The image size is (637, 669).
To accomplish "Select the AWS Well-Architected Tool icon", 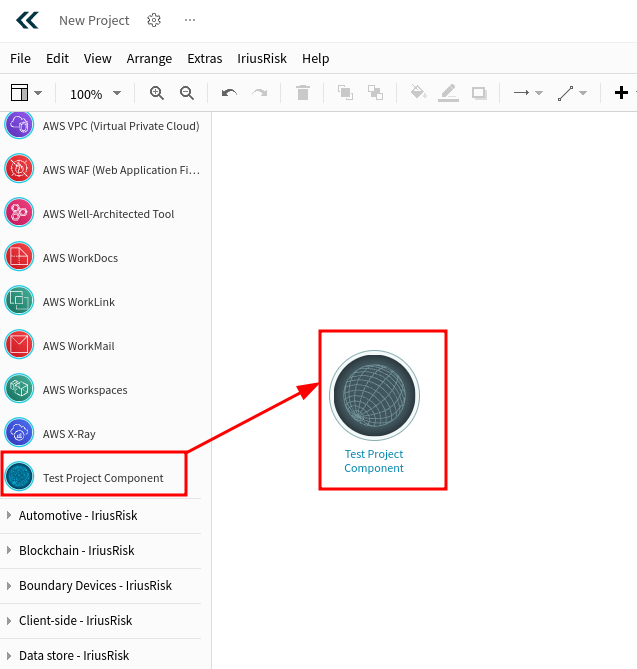I will coord(19,212).
